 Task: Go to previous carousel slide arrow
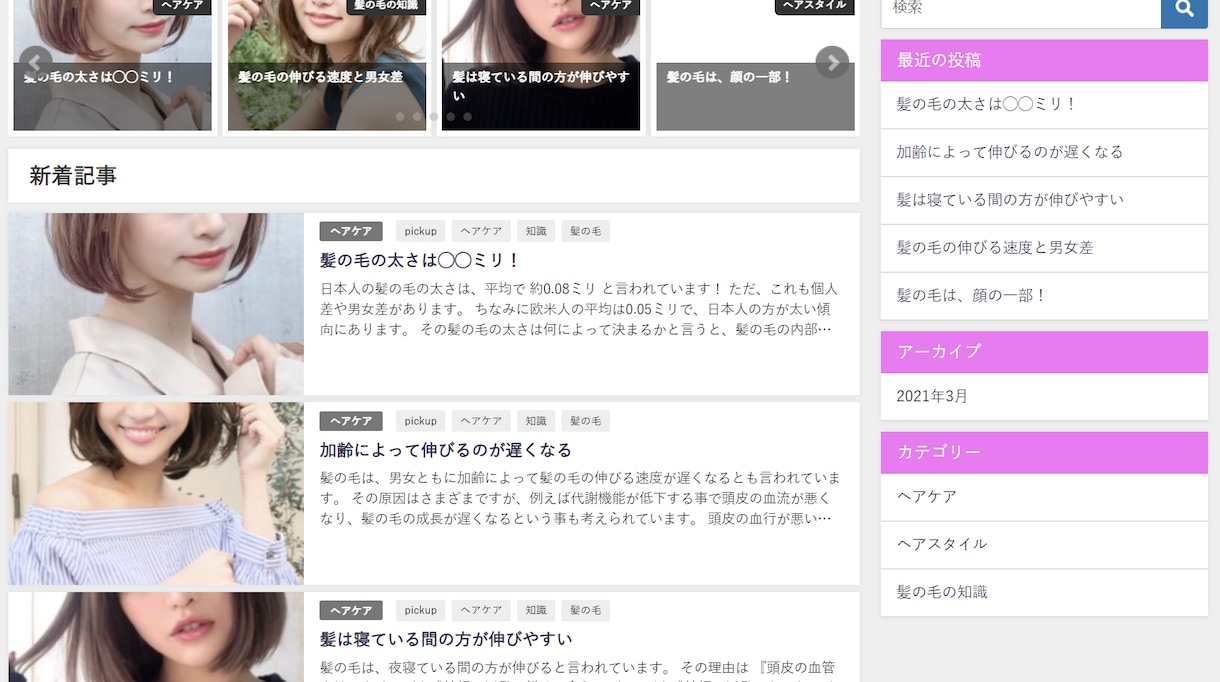coord(36,62)
